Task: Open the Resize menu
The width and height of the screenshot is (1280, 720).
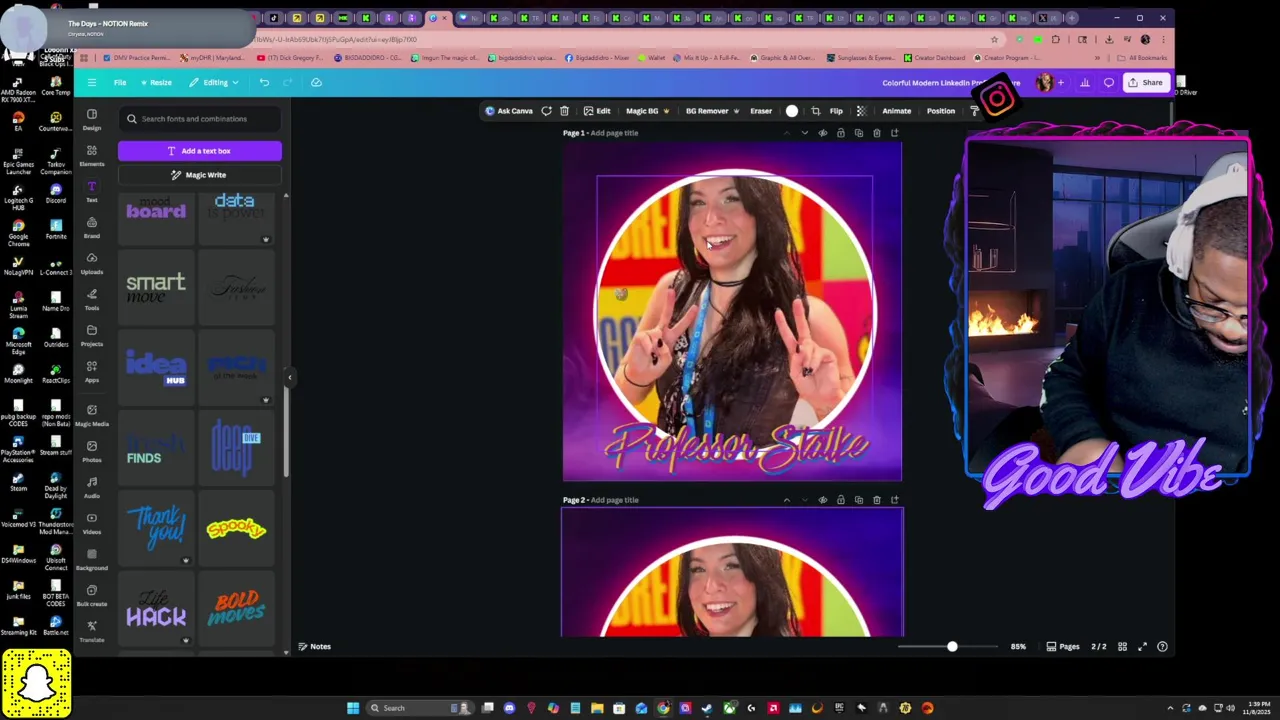Action: point(157,82)
